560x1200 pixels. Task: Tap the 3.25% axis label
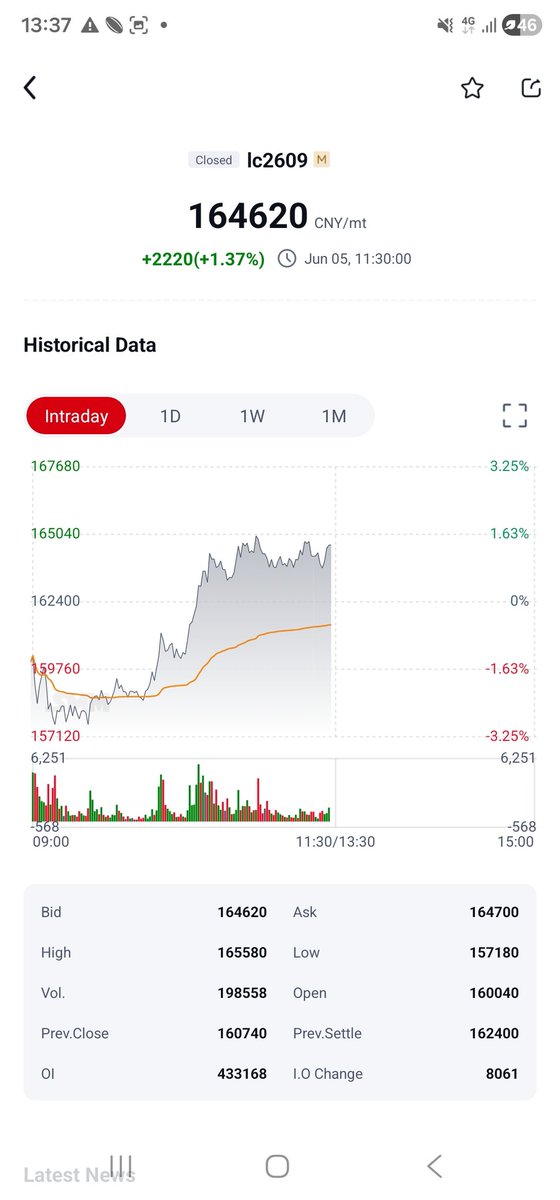click(x=510, y=466)
